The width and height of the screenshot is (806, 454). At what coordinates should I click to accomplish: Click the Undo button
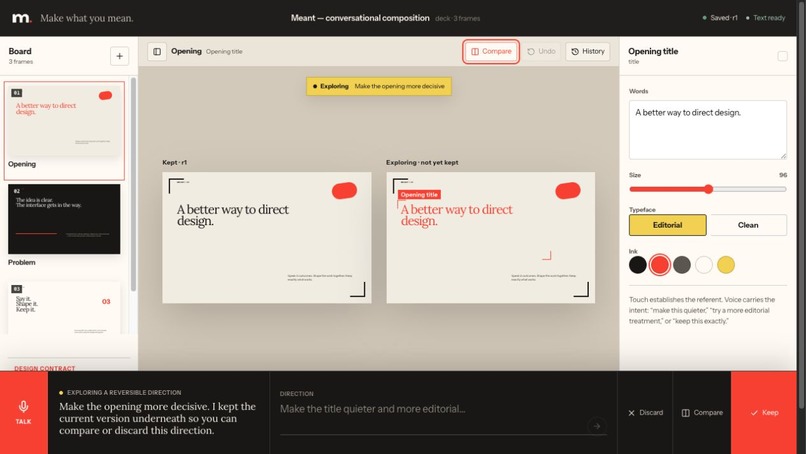[541, 51]
